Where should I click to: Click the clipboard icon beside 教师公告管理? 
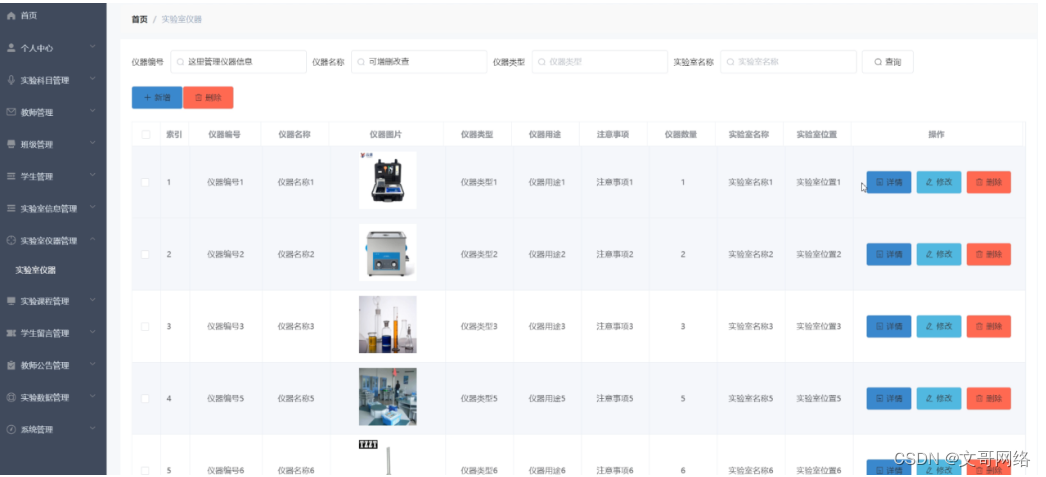click(x=11, y=365)
